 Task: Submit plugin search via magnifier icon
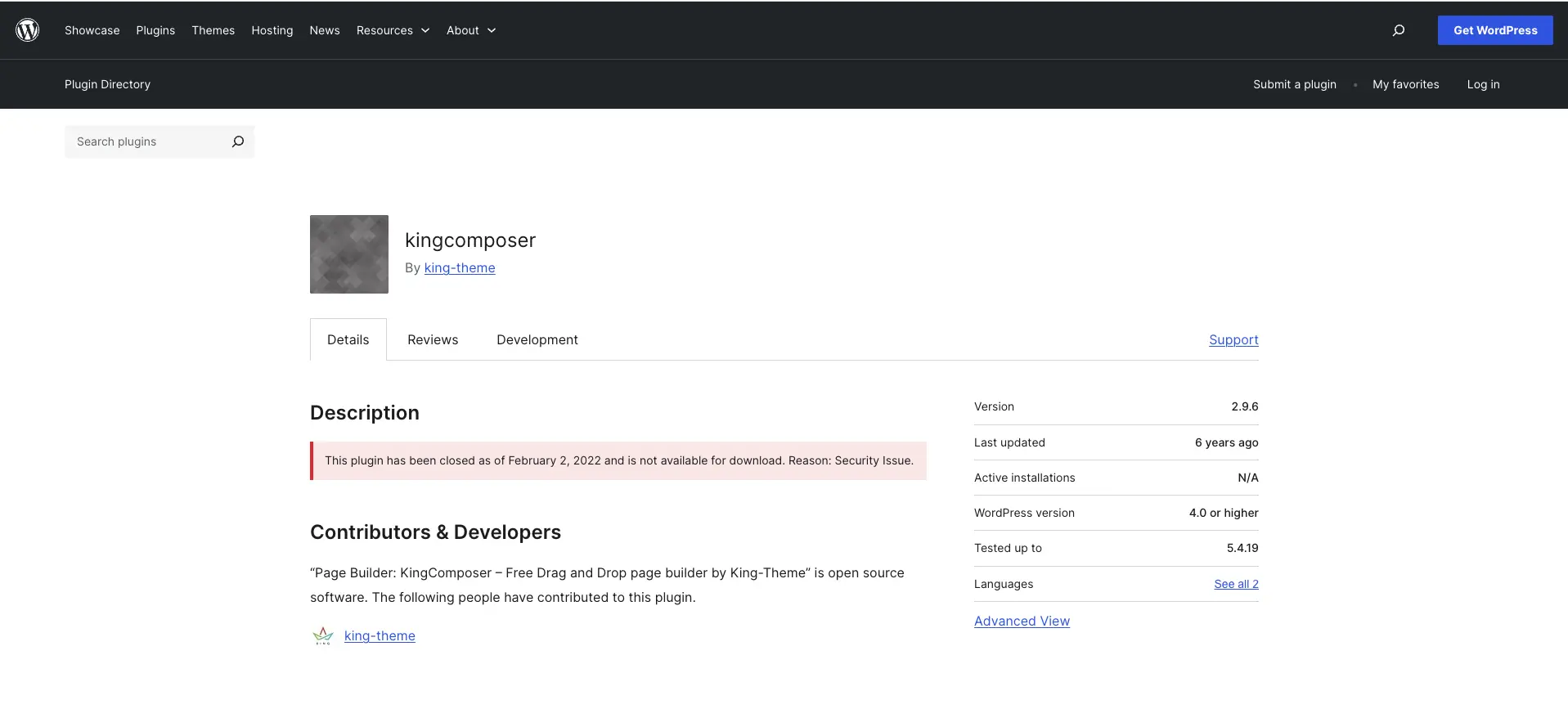pyautogui.click(x=238, y=141)
